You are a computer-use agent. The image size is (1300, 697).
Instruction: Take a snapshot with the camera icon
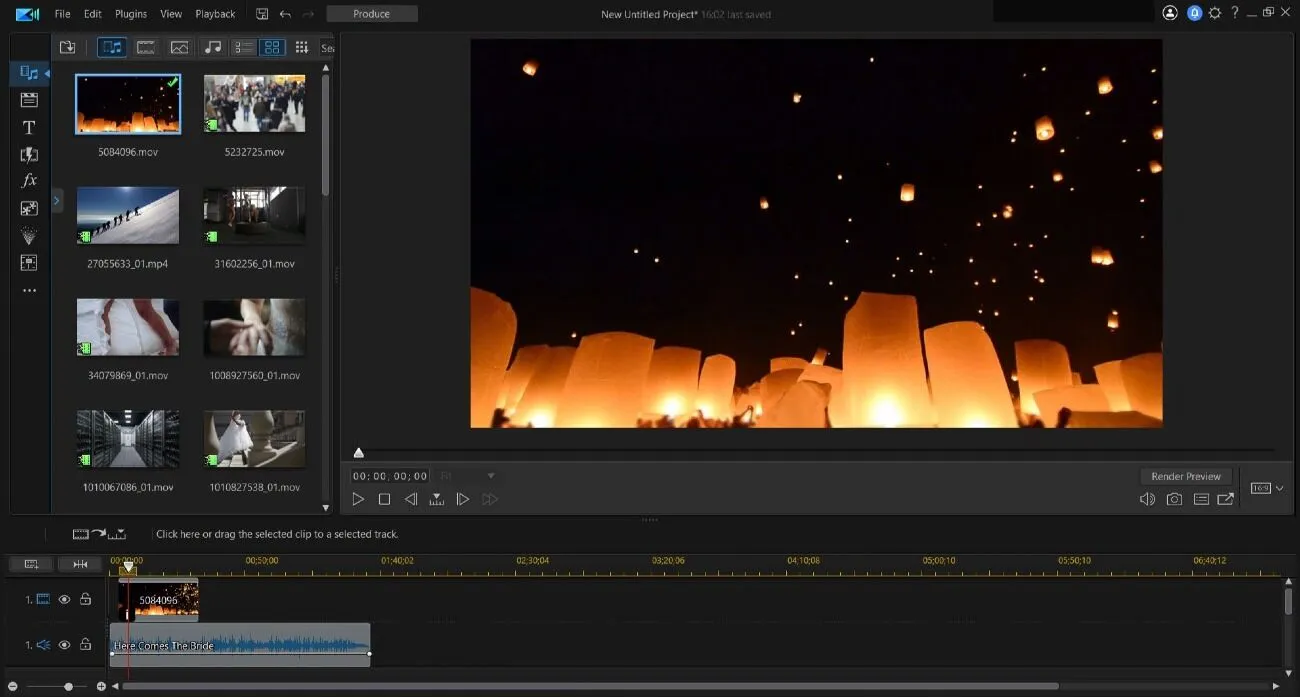(1174, 499)
